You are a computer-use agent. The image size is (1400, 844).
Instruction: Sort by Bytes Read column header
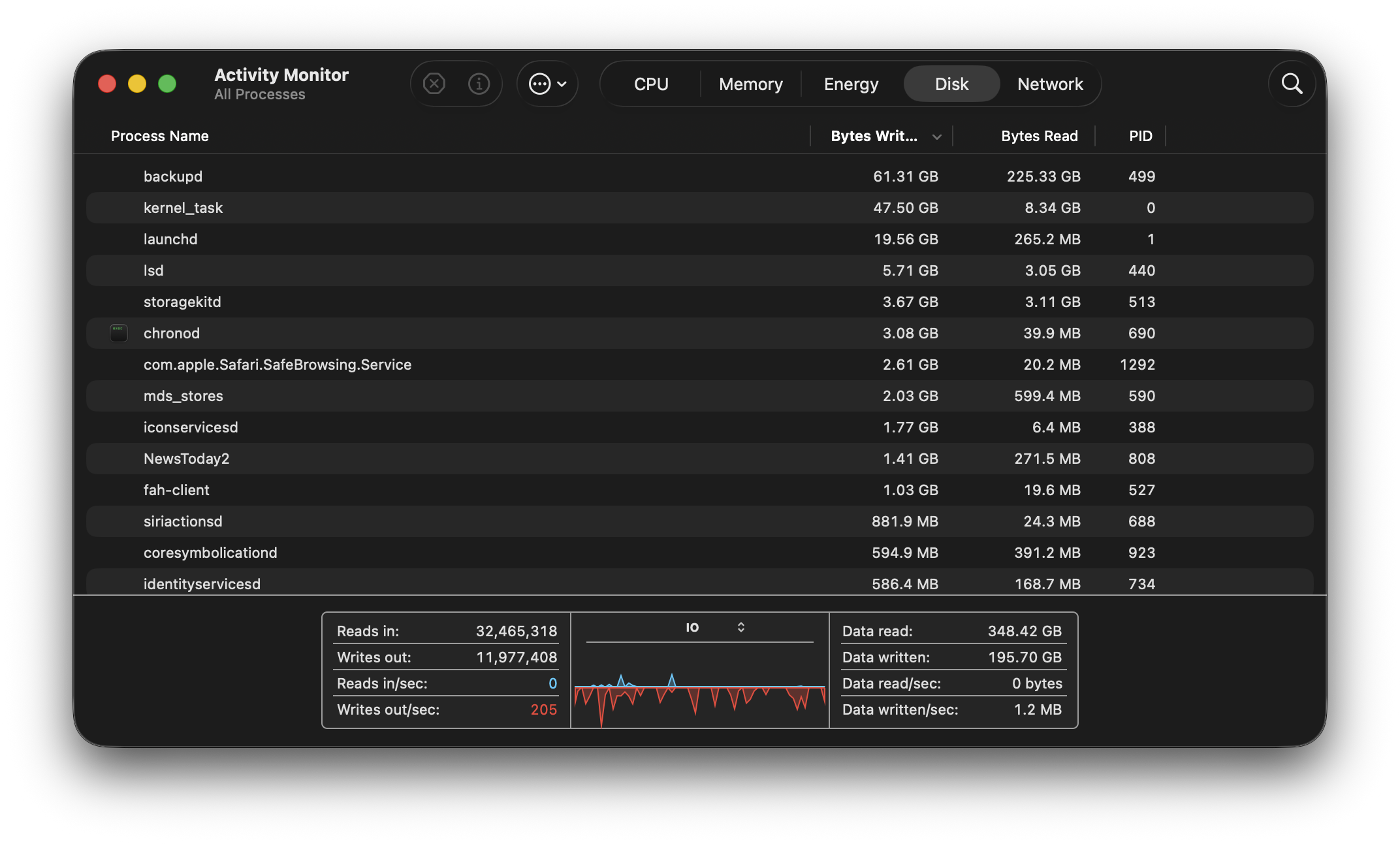pos(1040,136)
